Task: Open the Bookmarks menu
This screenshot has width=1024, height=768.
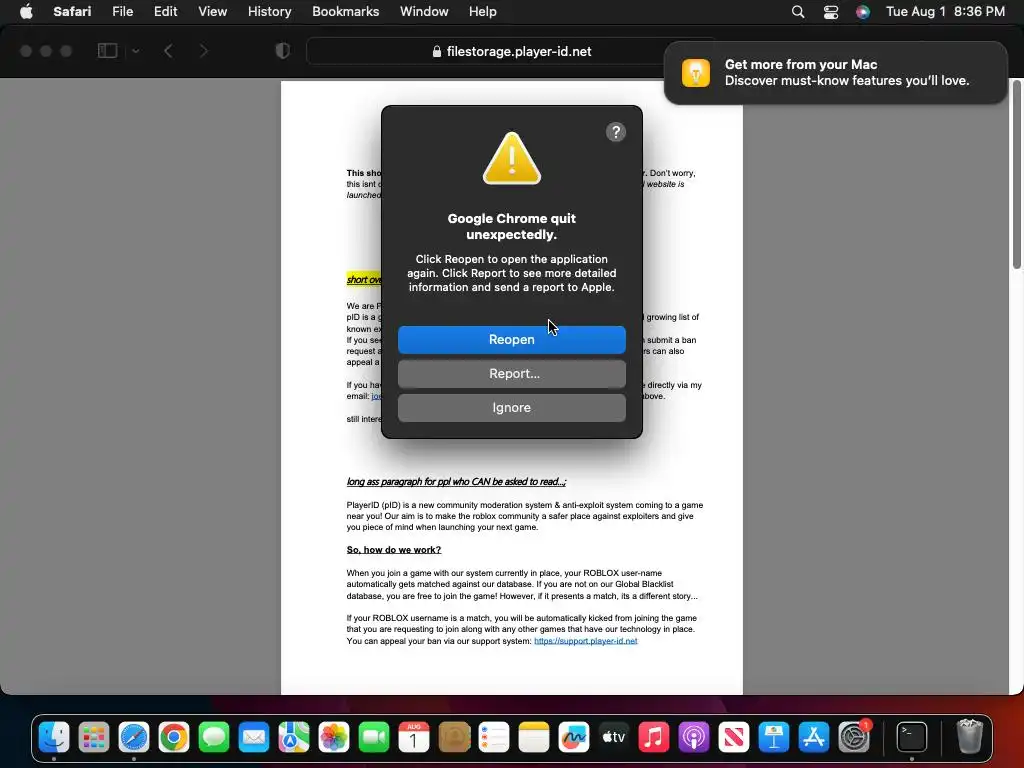Action: coord(345,11)
